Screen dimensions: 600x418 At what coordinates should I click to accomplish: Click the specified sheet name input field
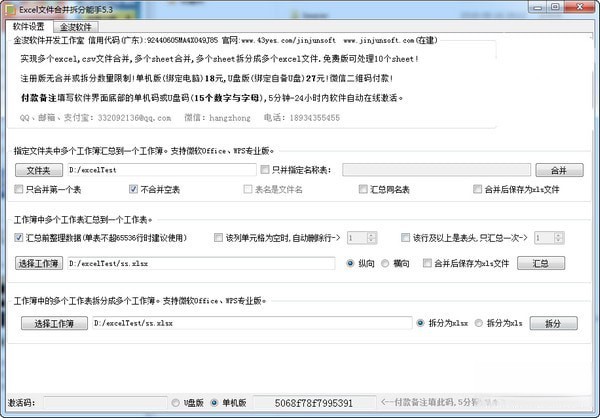tap(436, 170)
